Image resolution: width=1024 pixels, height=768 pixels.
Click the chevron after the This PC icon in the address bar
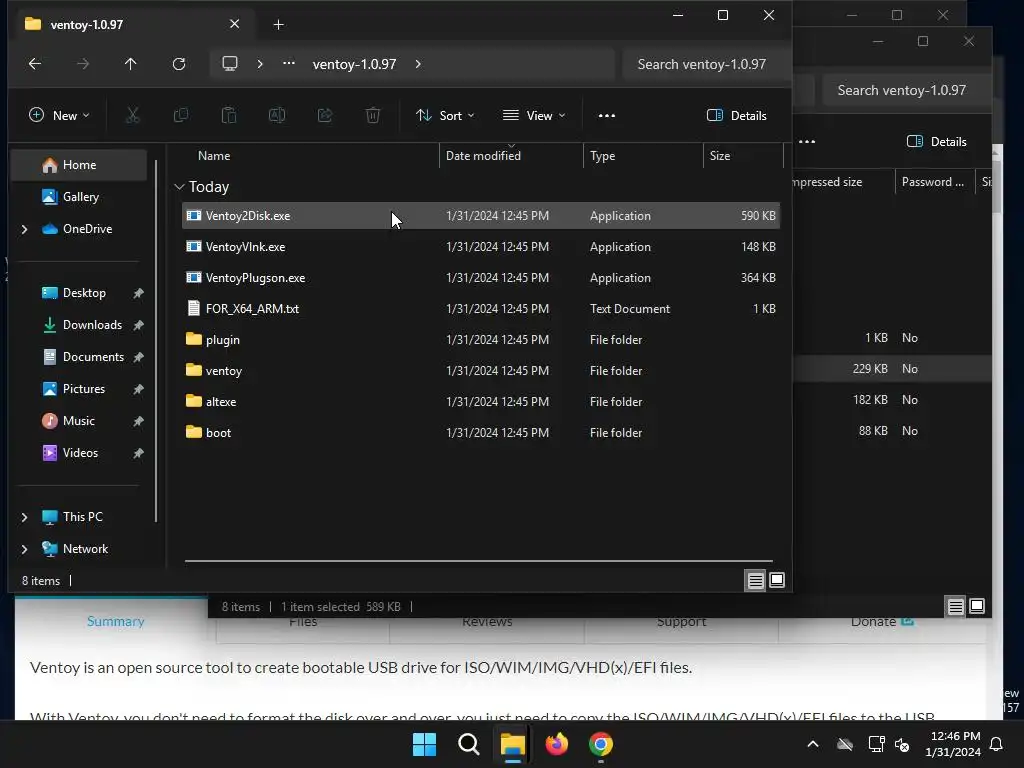(260, 64)
